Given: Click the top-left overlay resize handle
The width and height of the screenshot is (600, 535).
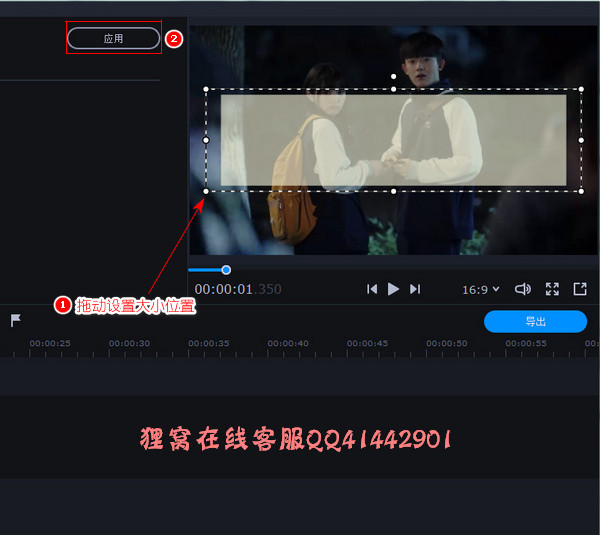Looking at the screenshot, I should click(x=206, y=89).
